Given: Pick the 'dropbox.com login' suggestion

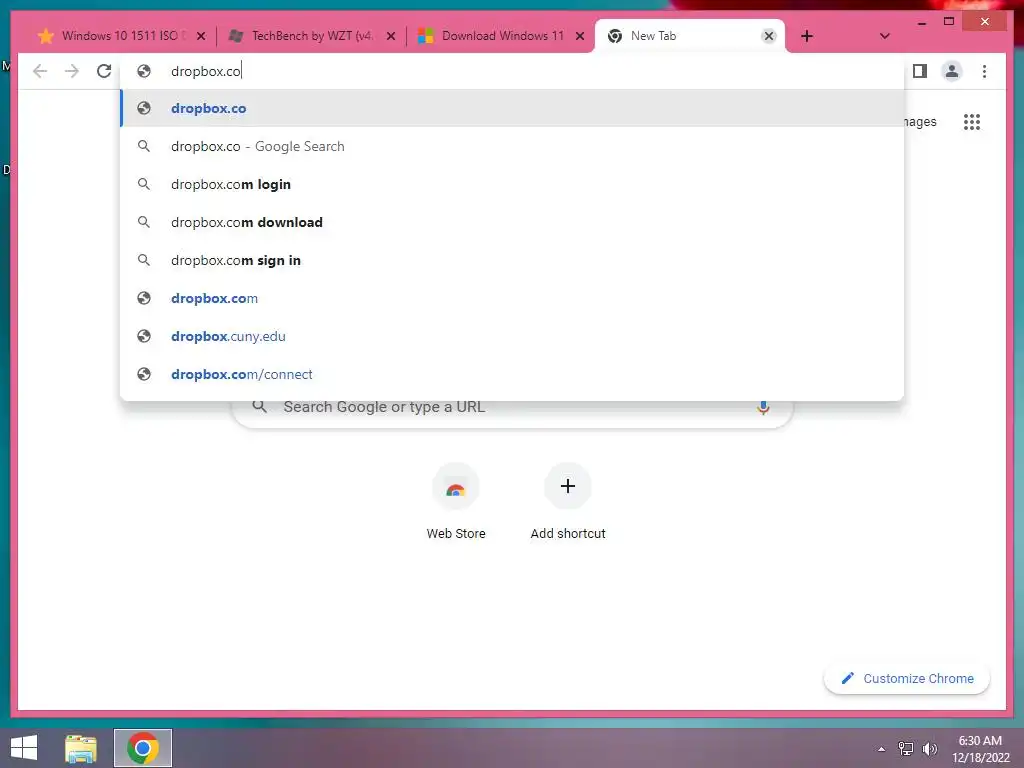Looking at the screenshot, I should (512, 184).
